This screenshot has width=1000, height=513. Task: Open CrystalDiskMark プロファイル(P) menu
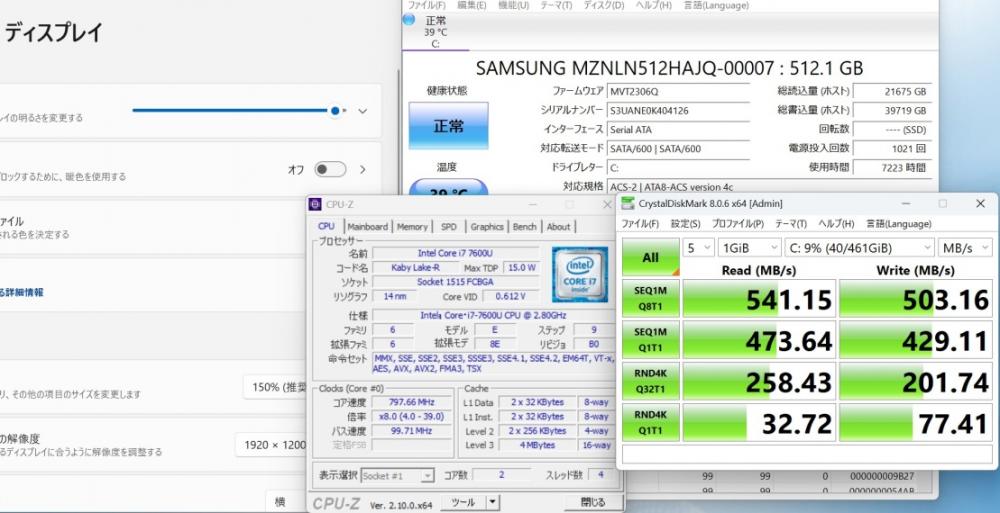click(737, 224)
